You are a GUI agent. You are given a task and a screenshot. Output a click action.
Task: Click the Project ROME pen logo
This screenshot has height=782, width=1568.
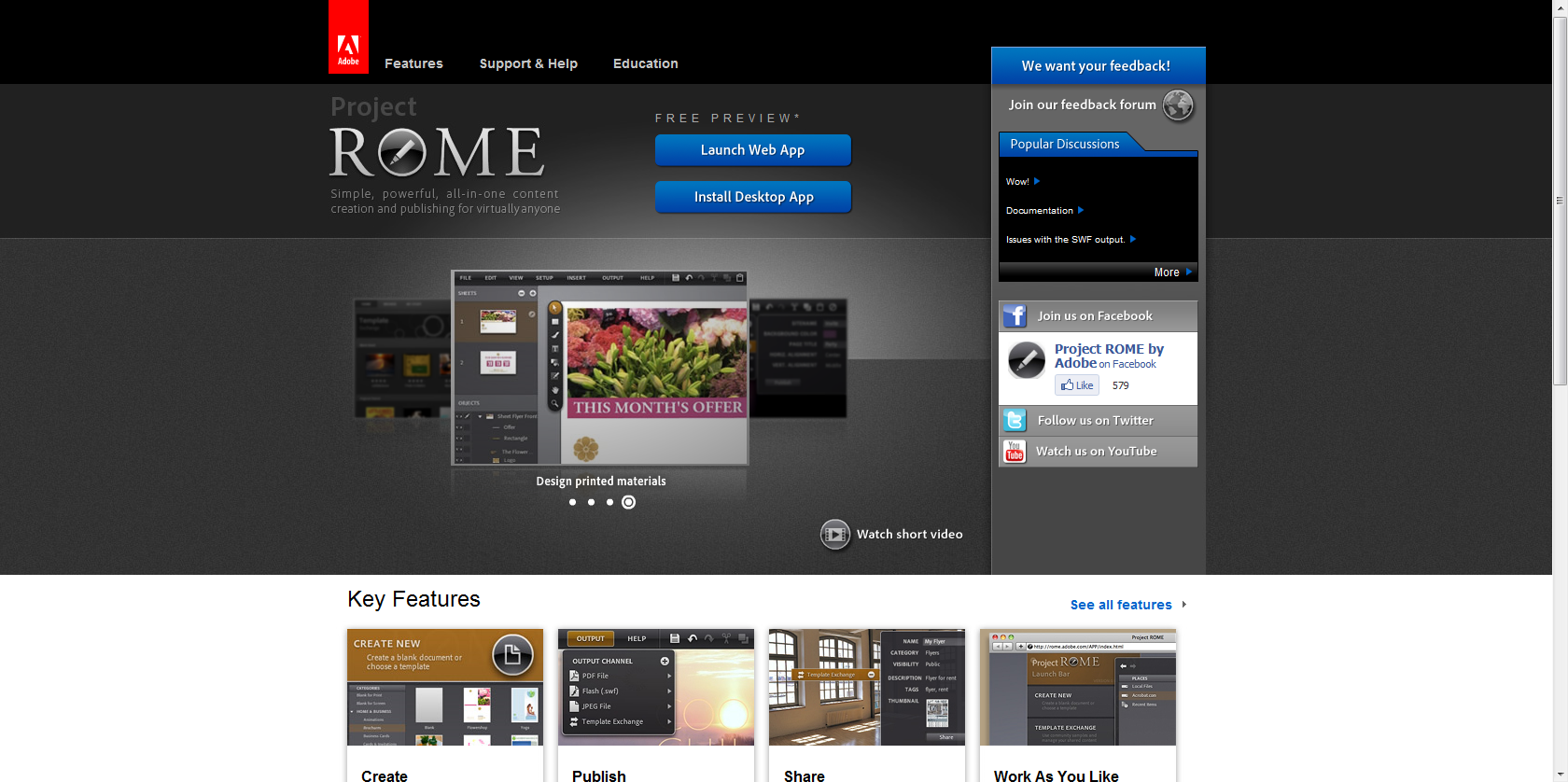(x=402, y=152)
